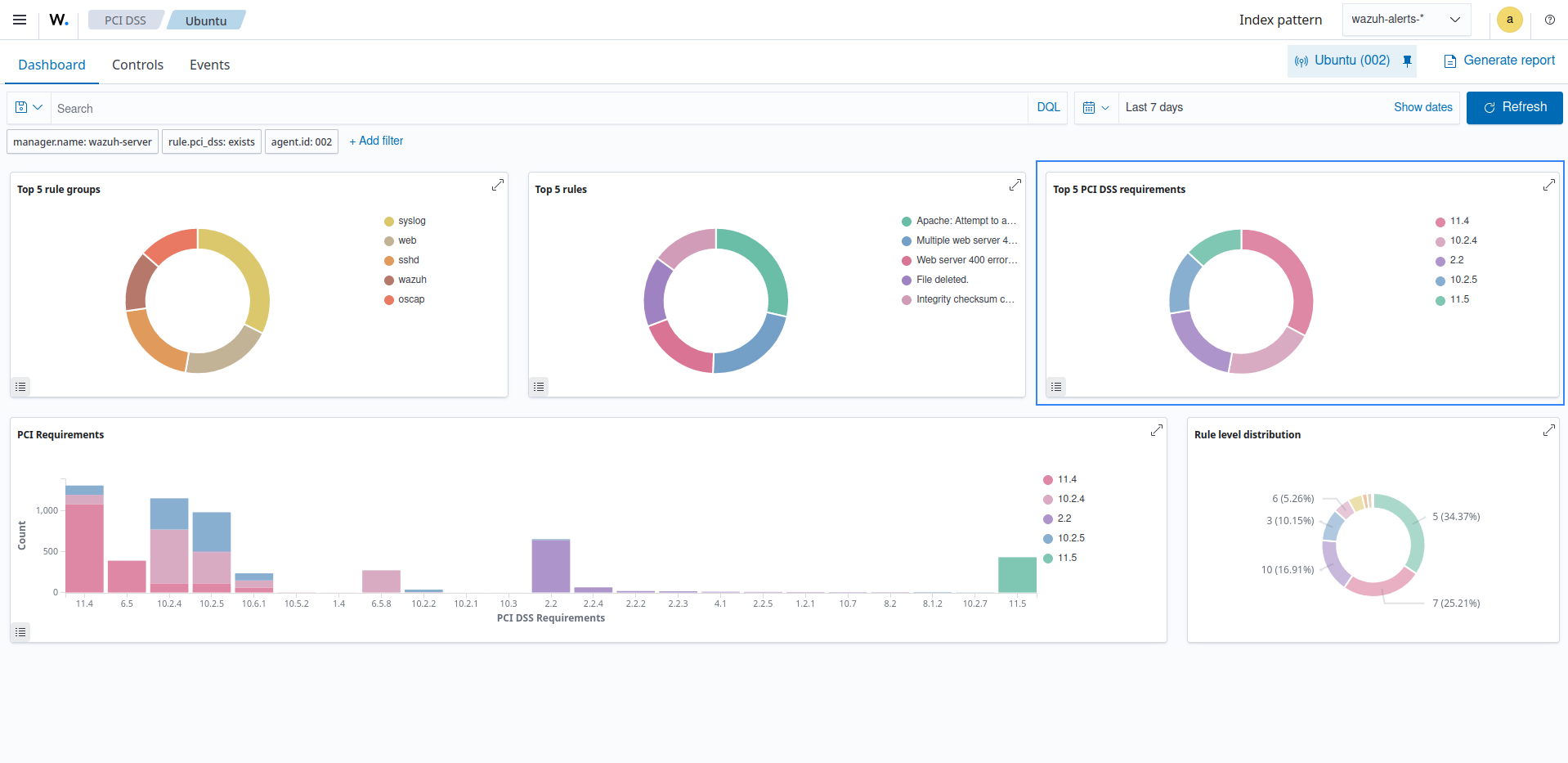Open the saved queries disk icon
This screenshot has height=763, width=1568.
point(19,107)
